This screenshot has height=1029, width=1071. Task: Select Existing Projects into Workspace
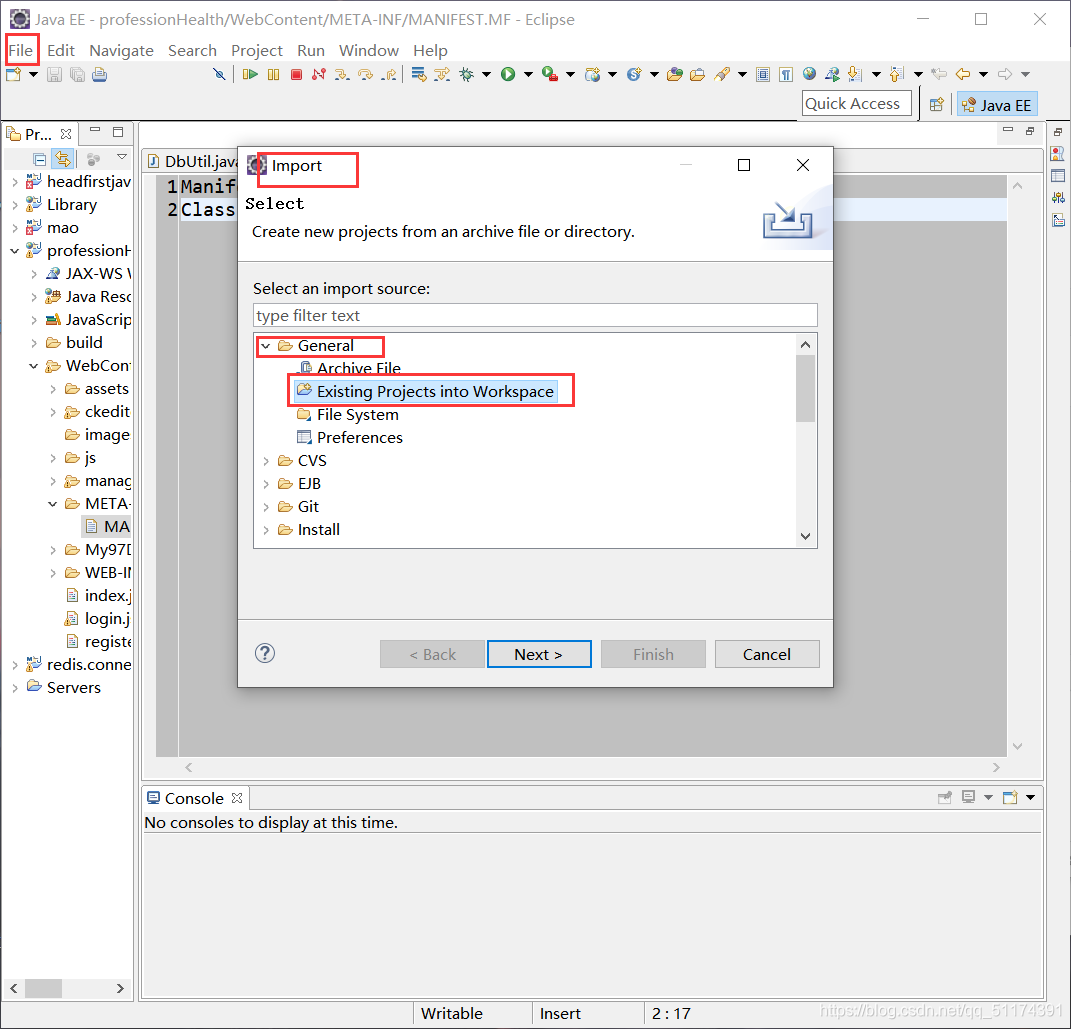tap(426, 391)
